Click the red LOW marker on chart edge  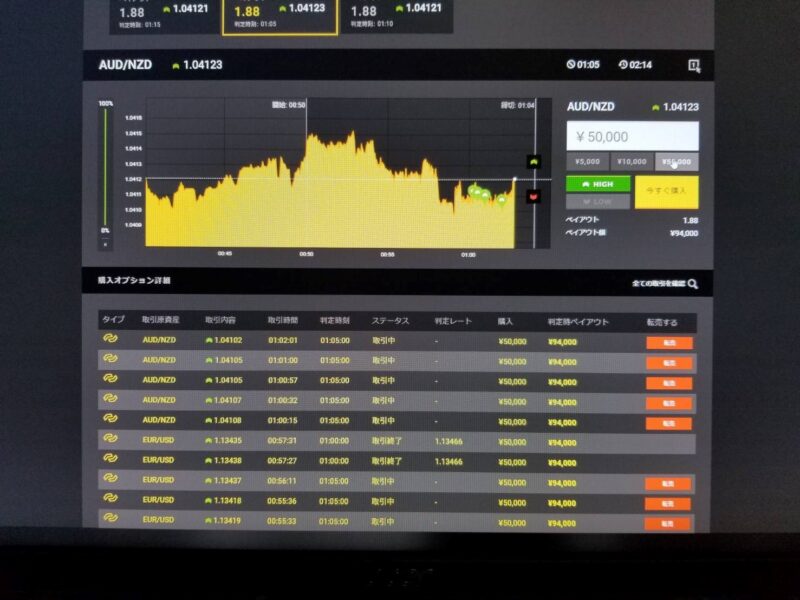(534, 195)
